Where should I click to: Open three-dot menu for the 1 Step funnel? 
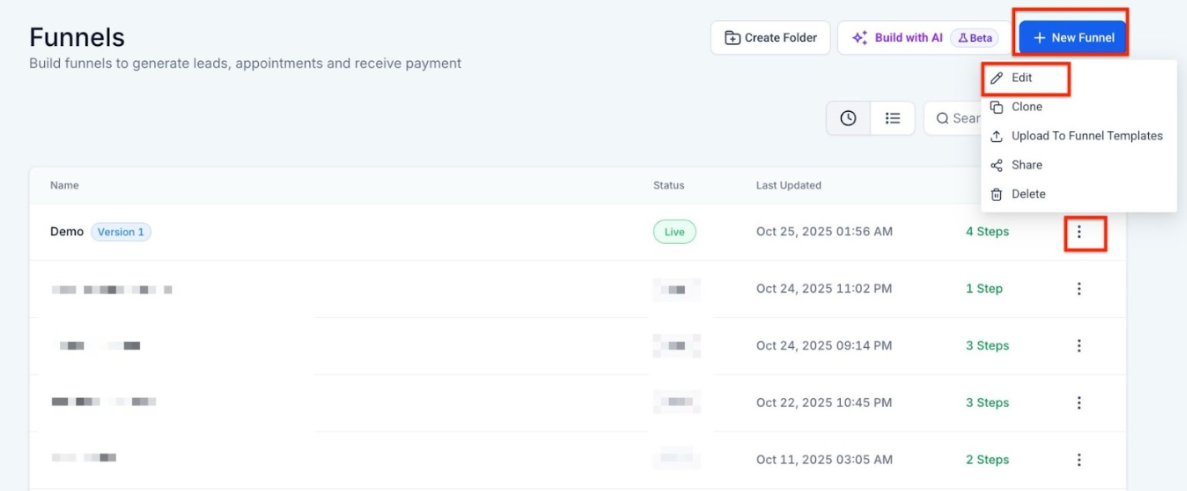point(1079,289)
